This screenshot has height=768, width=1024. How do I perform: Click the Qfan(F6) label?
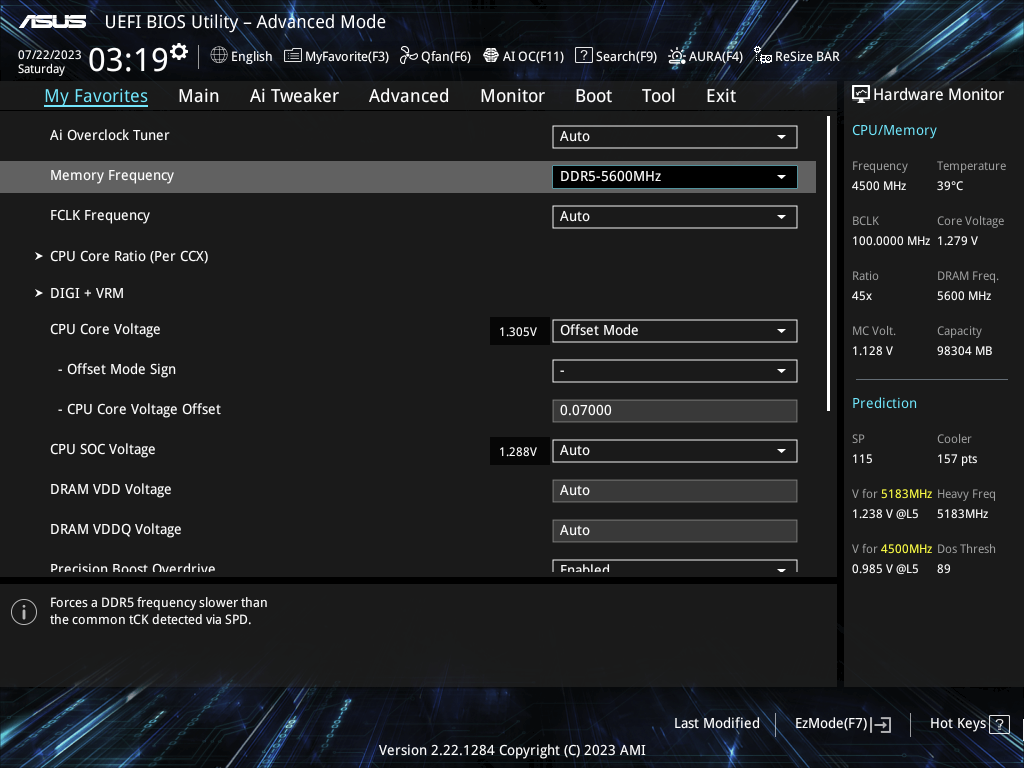tap(446, 57)
